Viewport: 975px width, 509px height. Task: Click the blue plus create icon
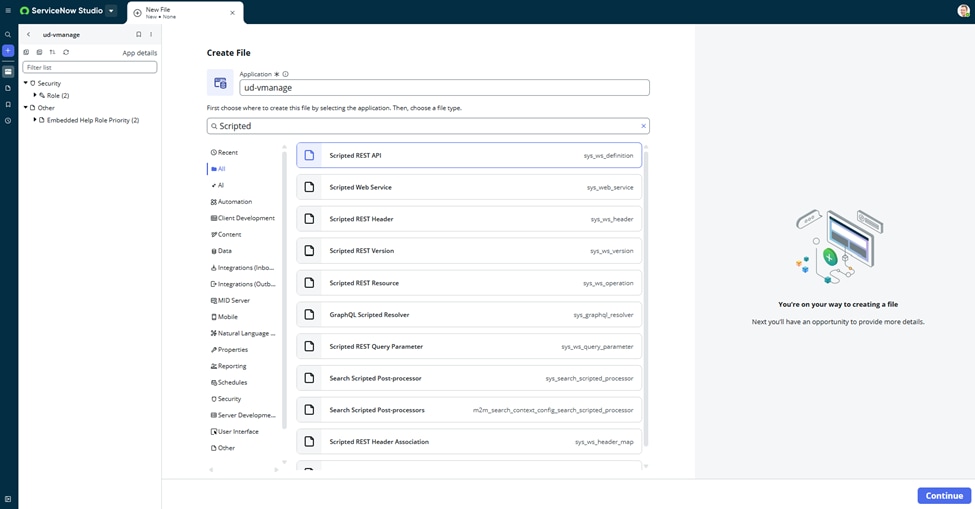(8, 51)
